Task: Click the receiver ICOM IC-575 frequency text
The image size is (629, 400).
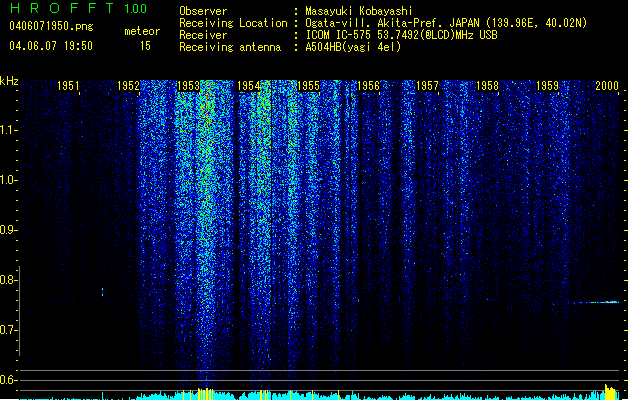Action: 401,35
